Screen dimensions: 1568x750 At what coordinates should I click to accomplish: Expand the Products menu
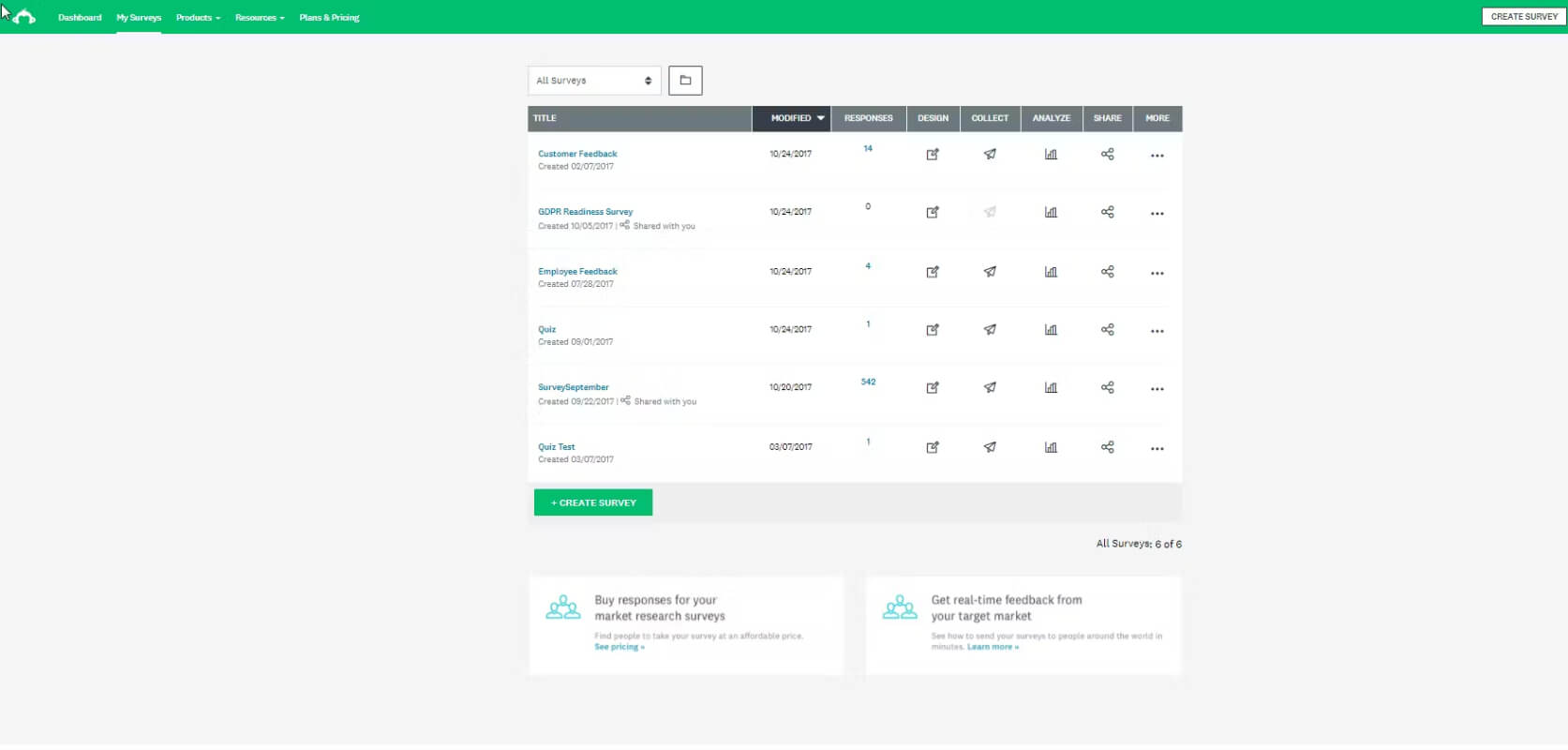(x=198, y=18)
